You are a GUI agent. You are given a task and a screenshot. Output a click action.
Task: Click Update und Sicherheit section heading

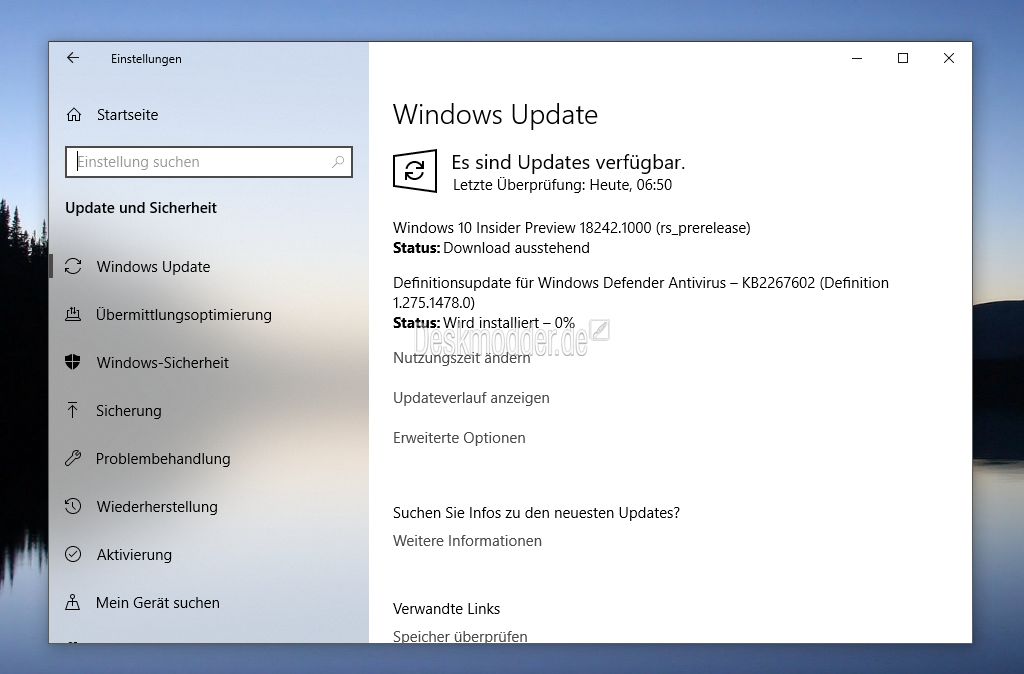[141, 208]
